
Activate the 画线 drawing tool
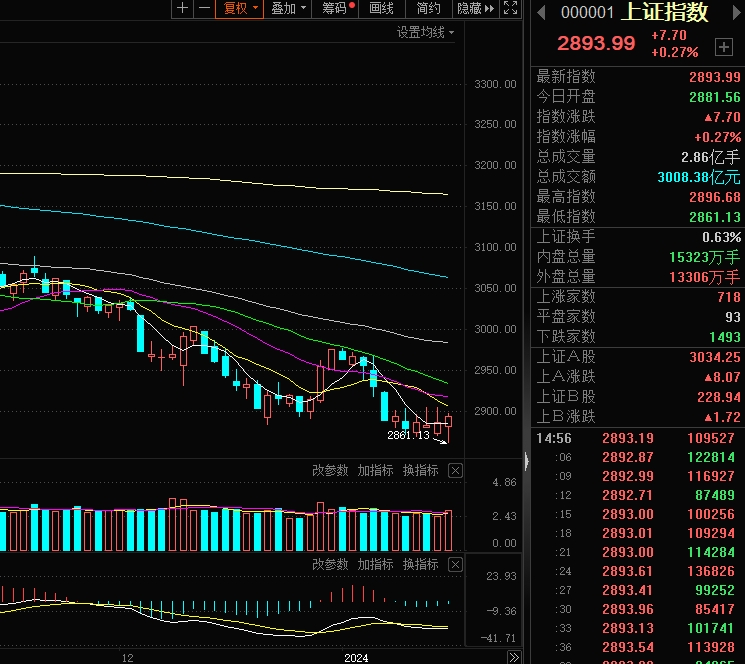click(x=381, y=8)
